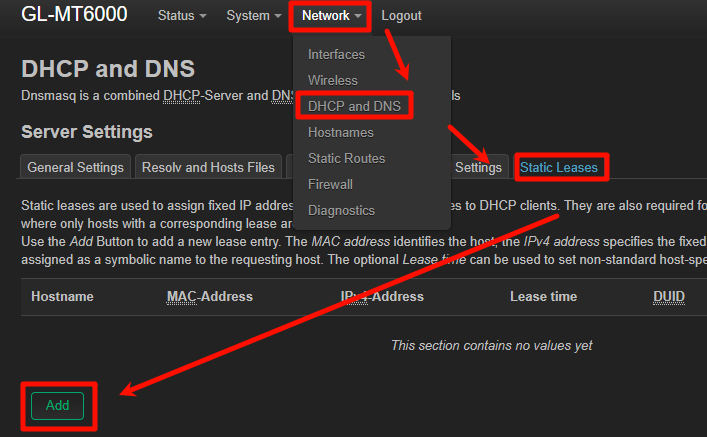Click the Hostname column header
The image size is (707, 437).
[62, 297]
